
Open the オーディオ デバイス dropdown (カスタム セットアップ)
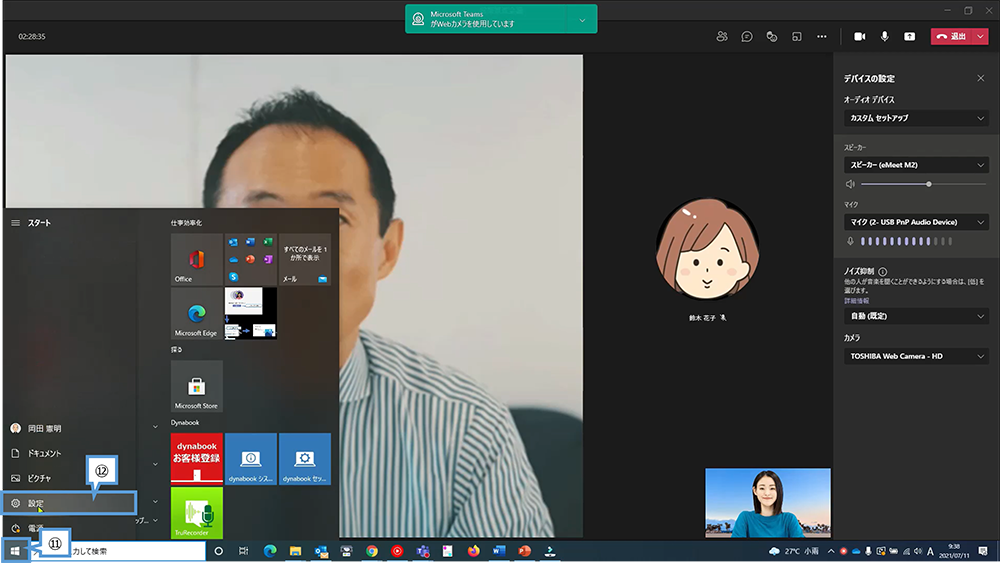tap(916, 118)
